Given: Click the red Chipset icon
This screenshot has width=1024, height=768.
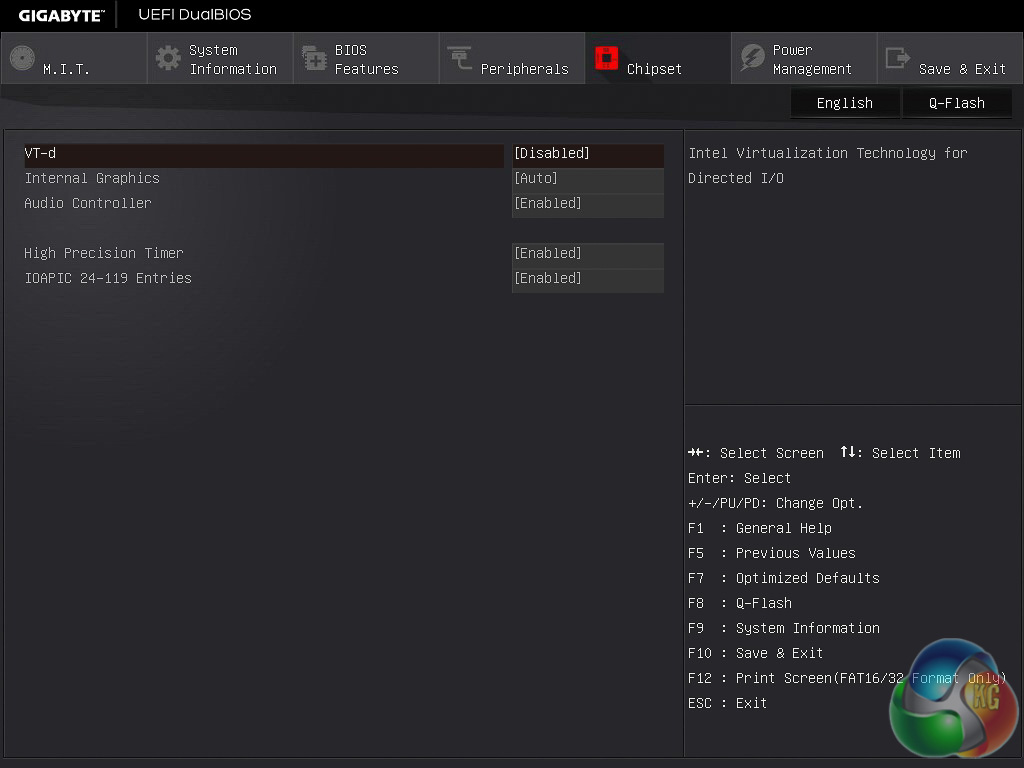Looking at the screenshot, I should point(606,58).
